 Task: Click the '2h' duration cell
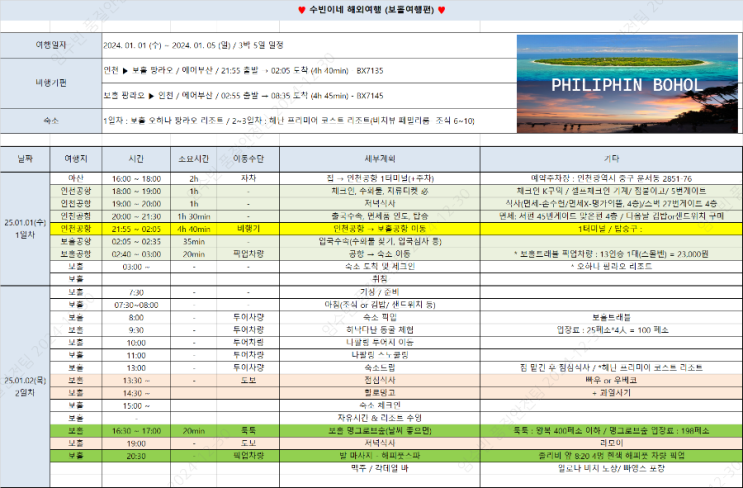[x=193, y=179]
